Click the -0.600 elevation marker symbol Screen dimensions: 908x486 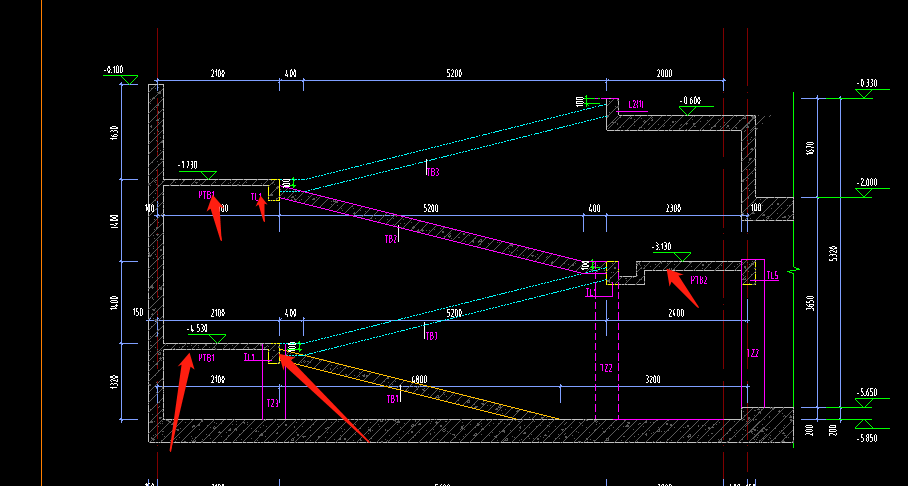pos(688,110)
